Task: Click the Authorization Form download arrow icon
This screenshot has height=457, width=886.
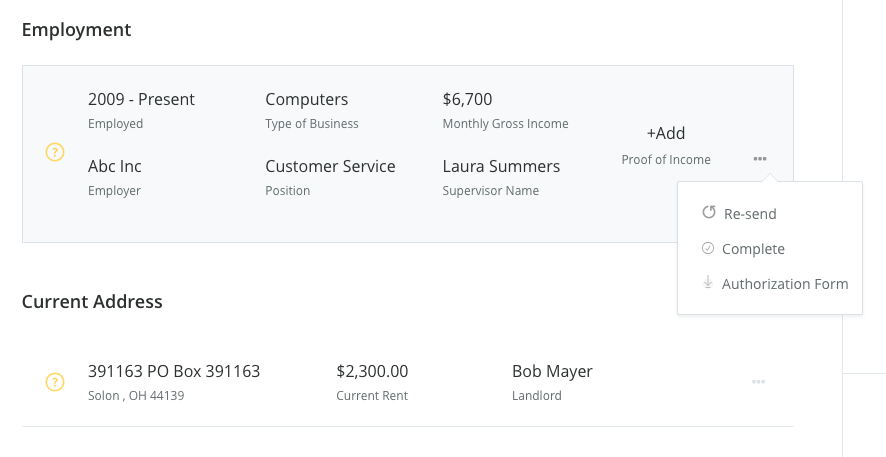Action: tap(708, 283)
